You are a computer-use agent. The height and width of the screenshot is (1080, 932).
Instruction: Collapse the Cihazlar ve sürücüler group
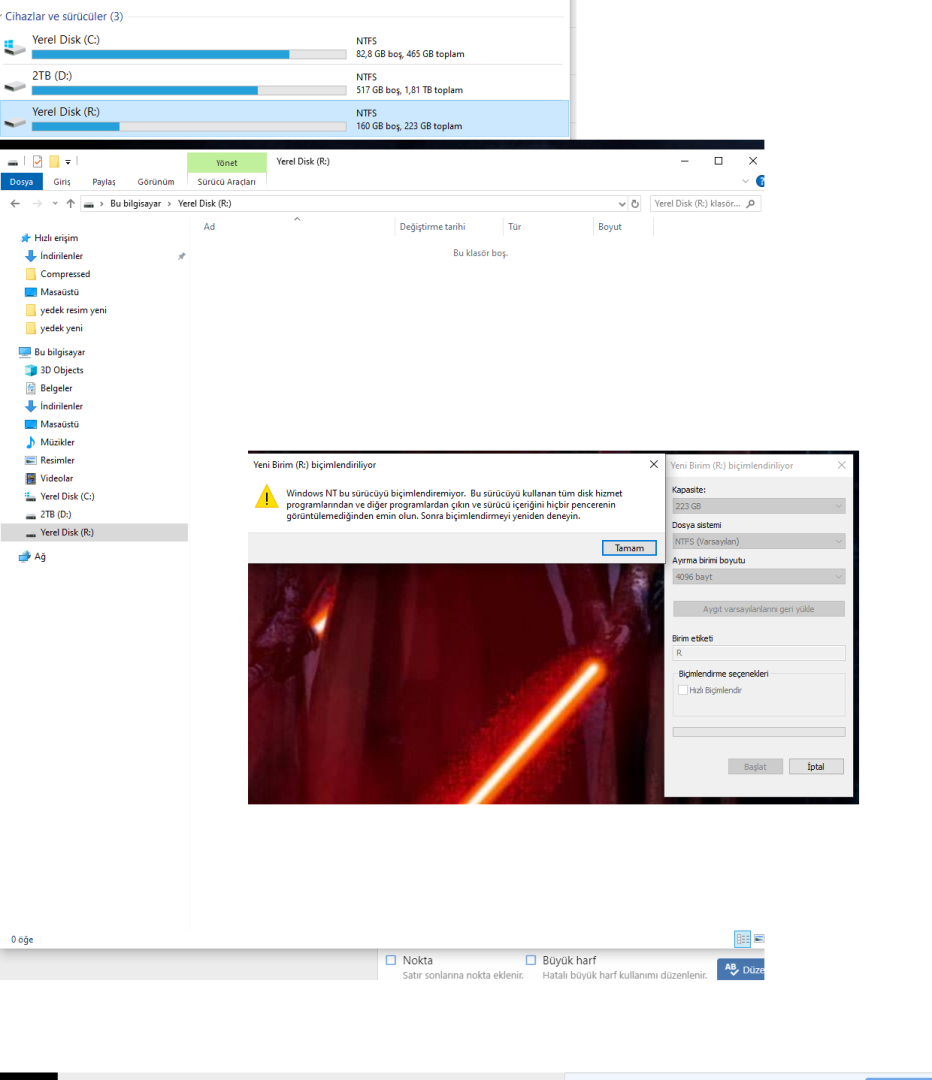coord(63,16)
